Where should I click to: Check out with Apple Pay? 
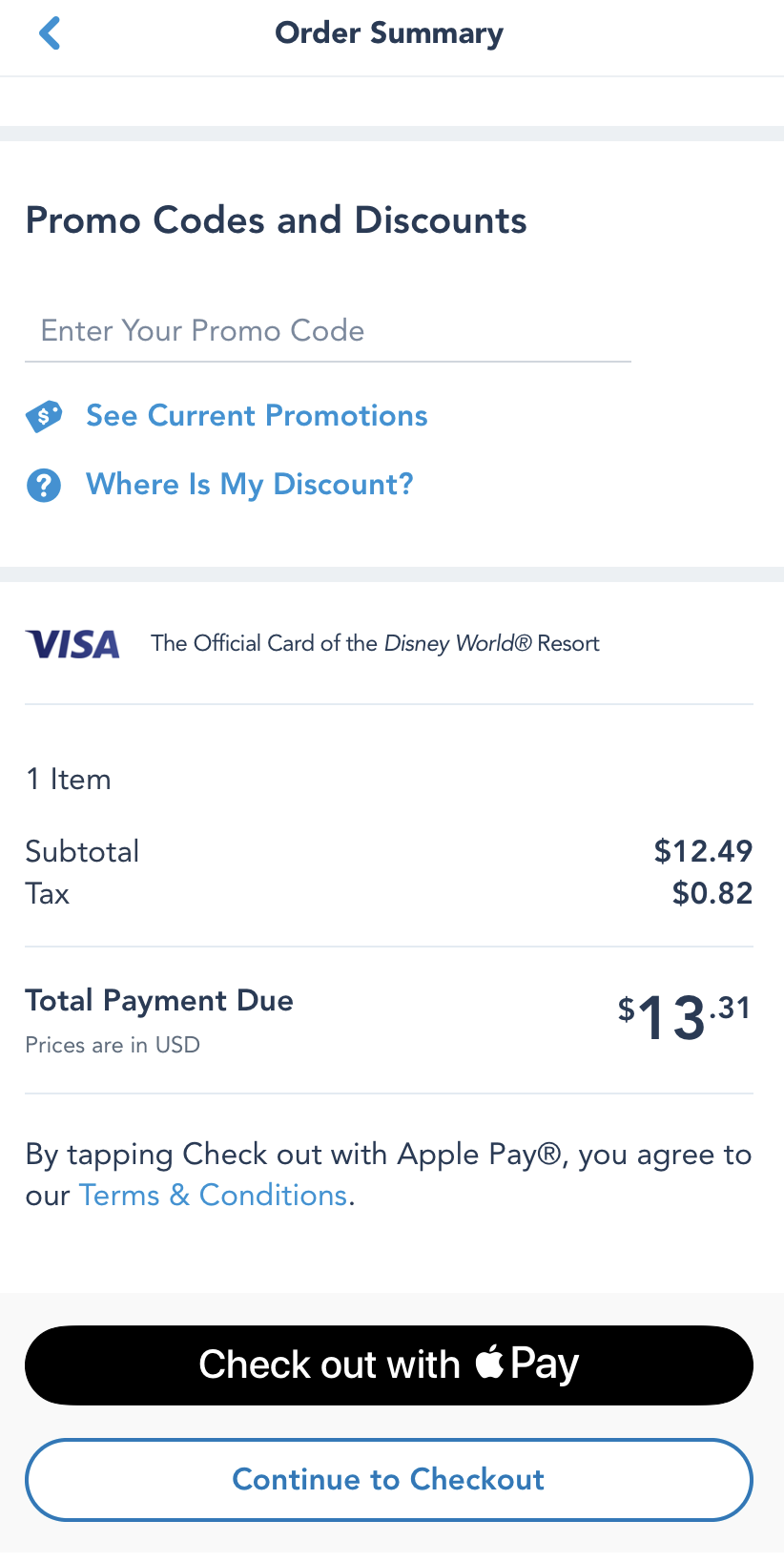tap(389, 1364)
